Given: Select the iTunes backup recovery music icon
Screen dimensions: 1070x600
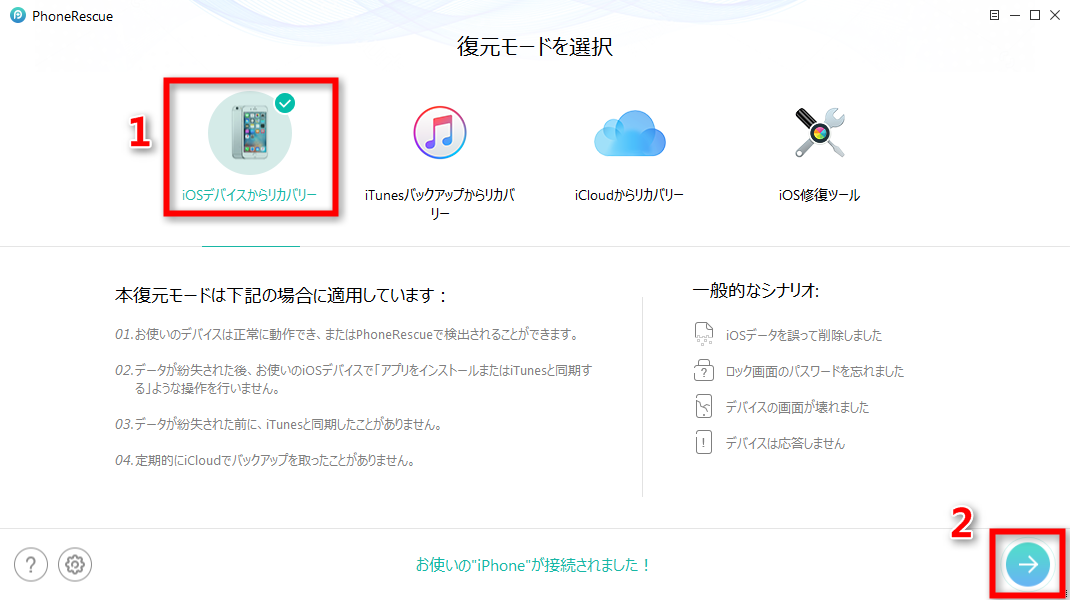Looking at the screenshot, I should (x=439, y=132).
